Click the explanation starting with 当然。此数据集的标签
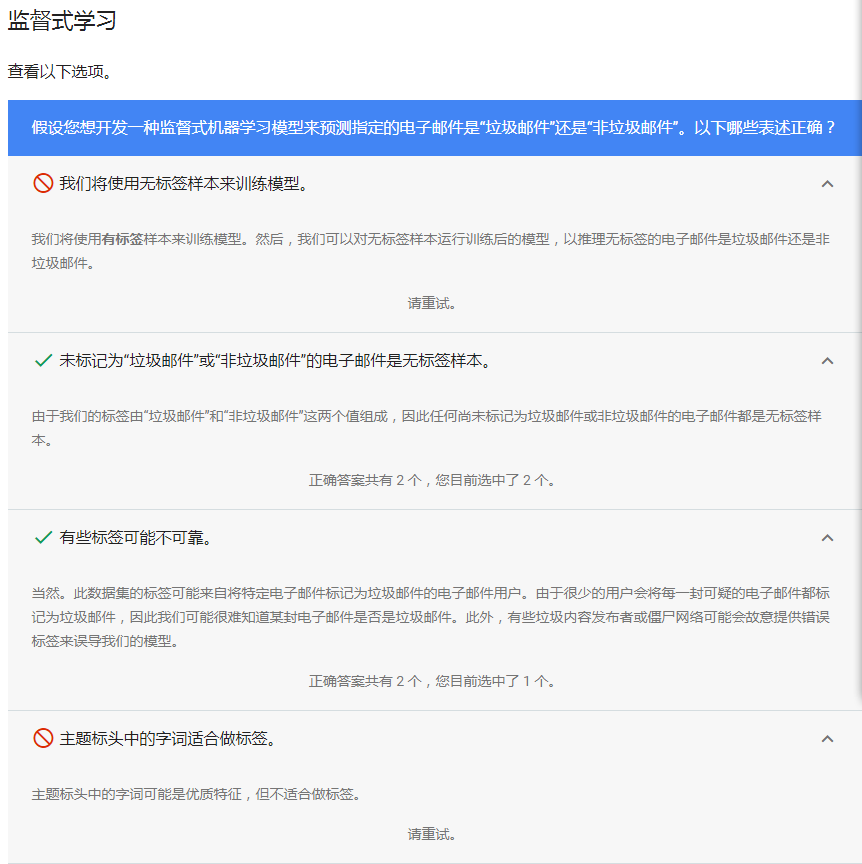This screenshot has height=864, width=862. point(430,603)
